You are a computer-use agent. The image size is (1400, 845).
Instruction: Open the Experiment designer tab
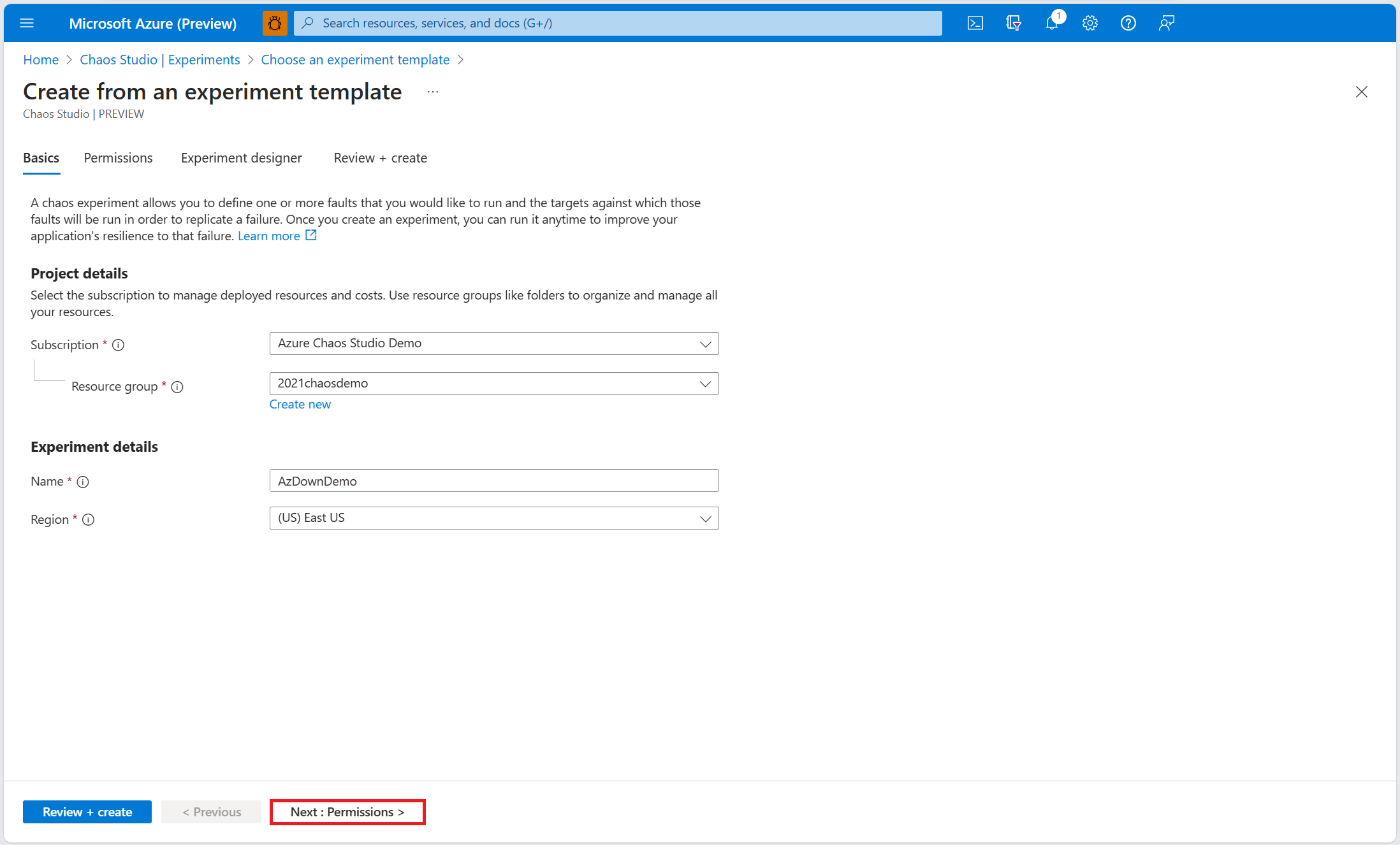[x=241, y=158]
